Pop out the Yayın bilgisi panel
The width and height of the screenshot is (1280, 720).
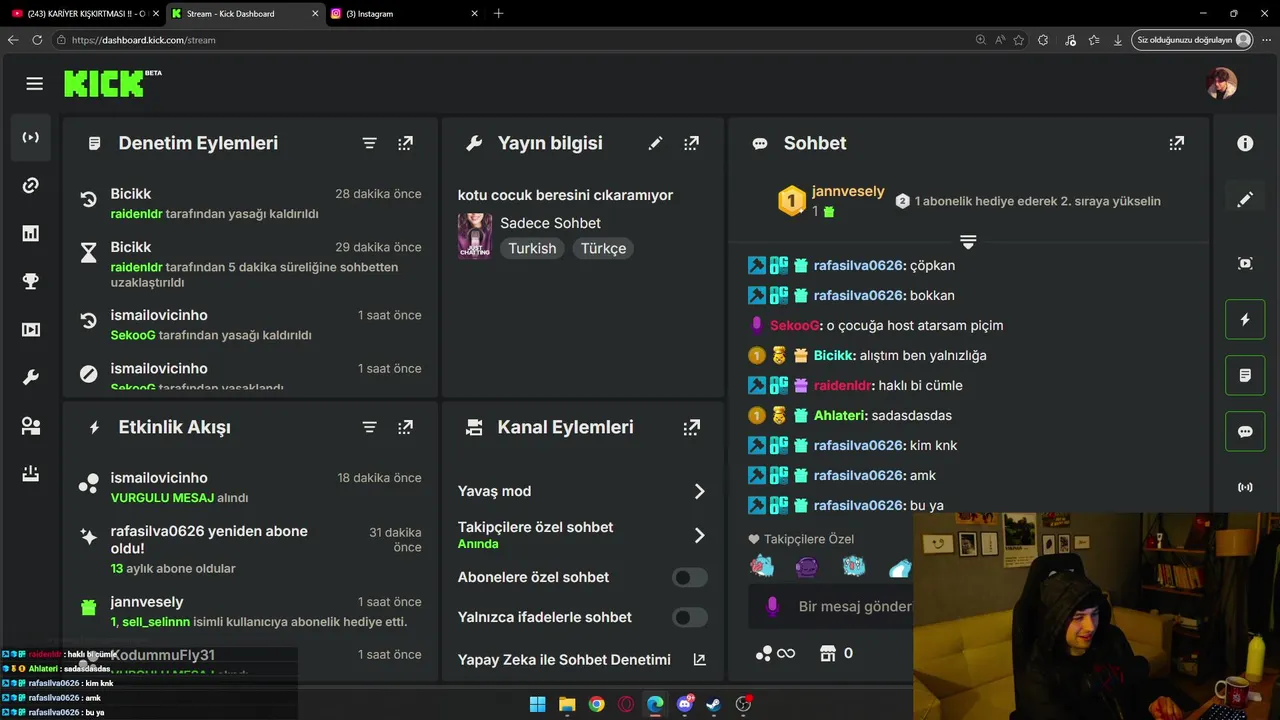point(691,143)
